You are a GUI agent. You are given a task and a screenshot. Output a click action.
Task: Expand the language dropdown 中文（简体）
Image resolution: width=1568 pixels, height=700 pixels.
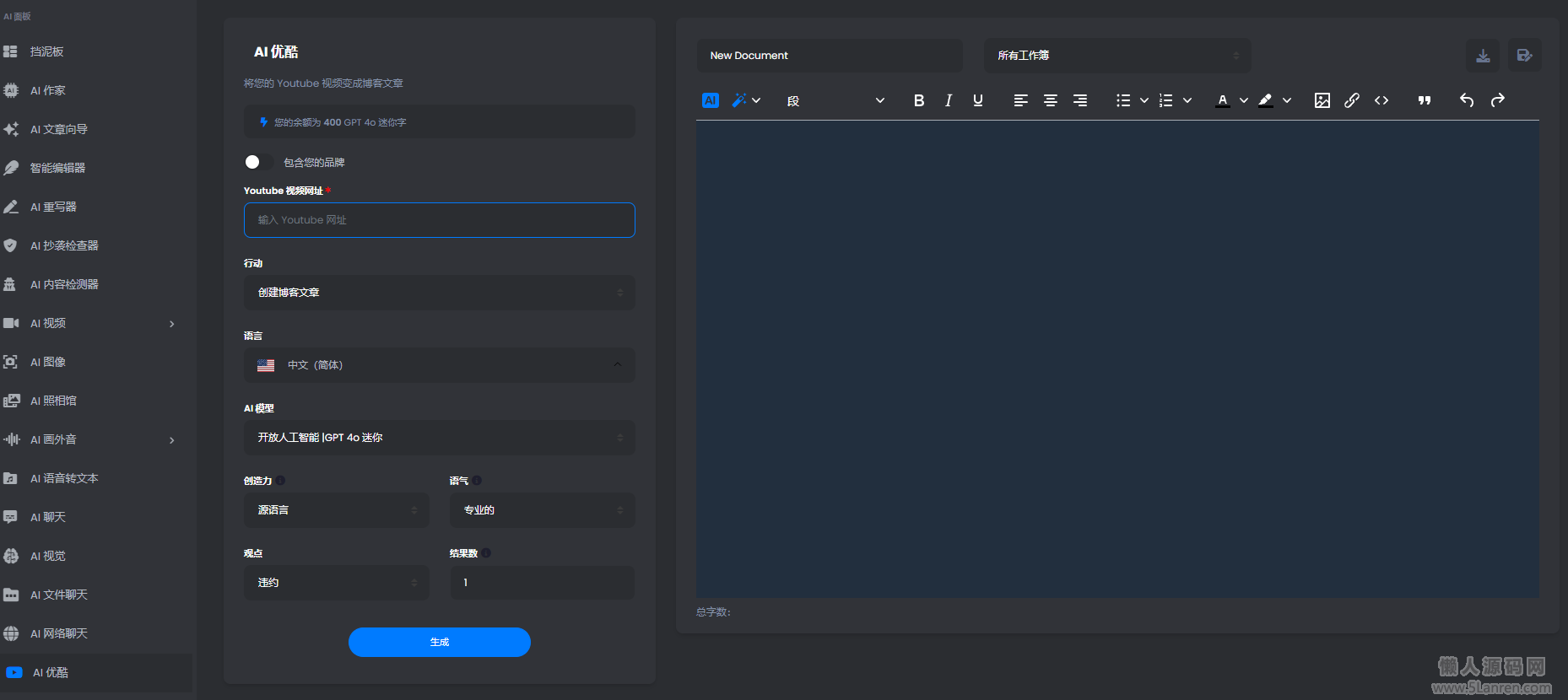[439, 365]
